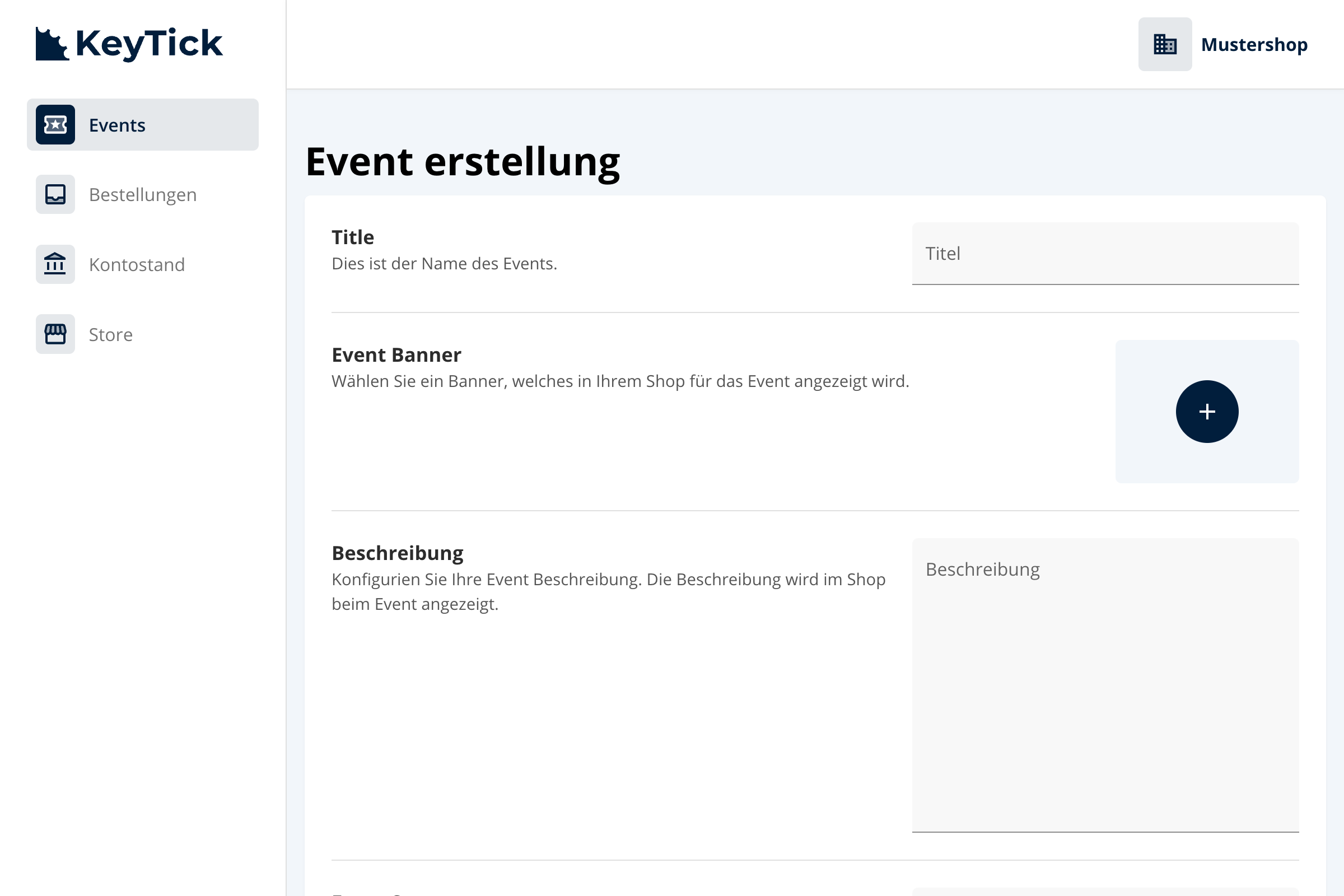
Task: Navigate to the Store menu item
Action: click(x=111, y=335)
